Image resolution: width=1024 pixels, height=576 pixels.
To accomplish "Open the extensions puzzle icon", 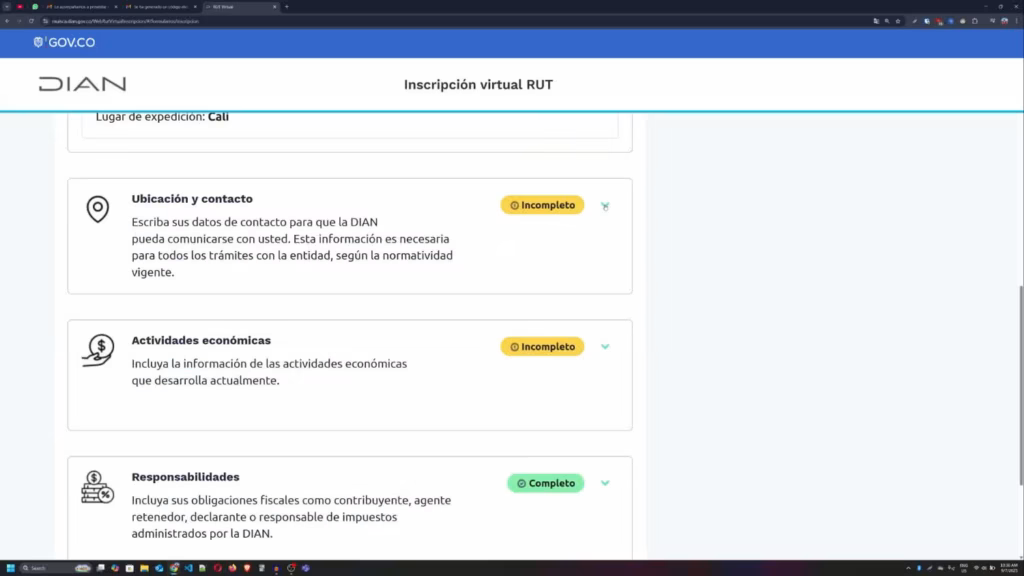I will click(x=975, y=21).
